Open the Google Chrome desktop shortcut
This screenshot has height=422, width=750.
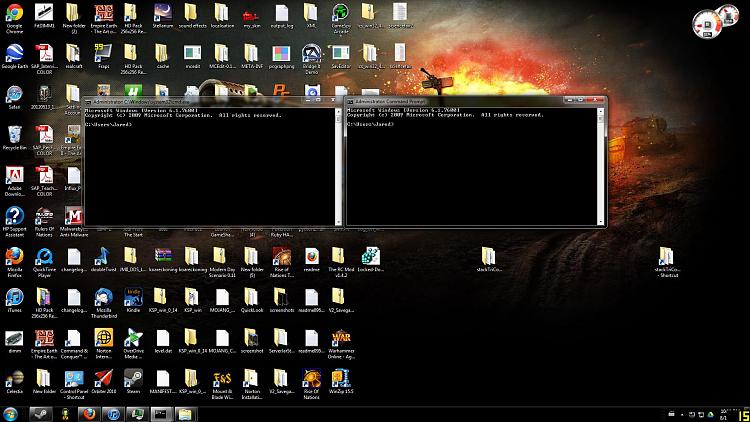[14, 17]
